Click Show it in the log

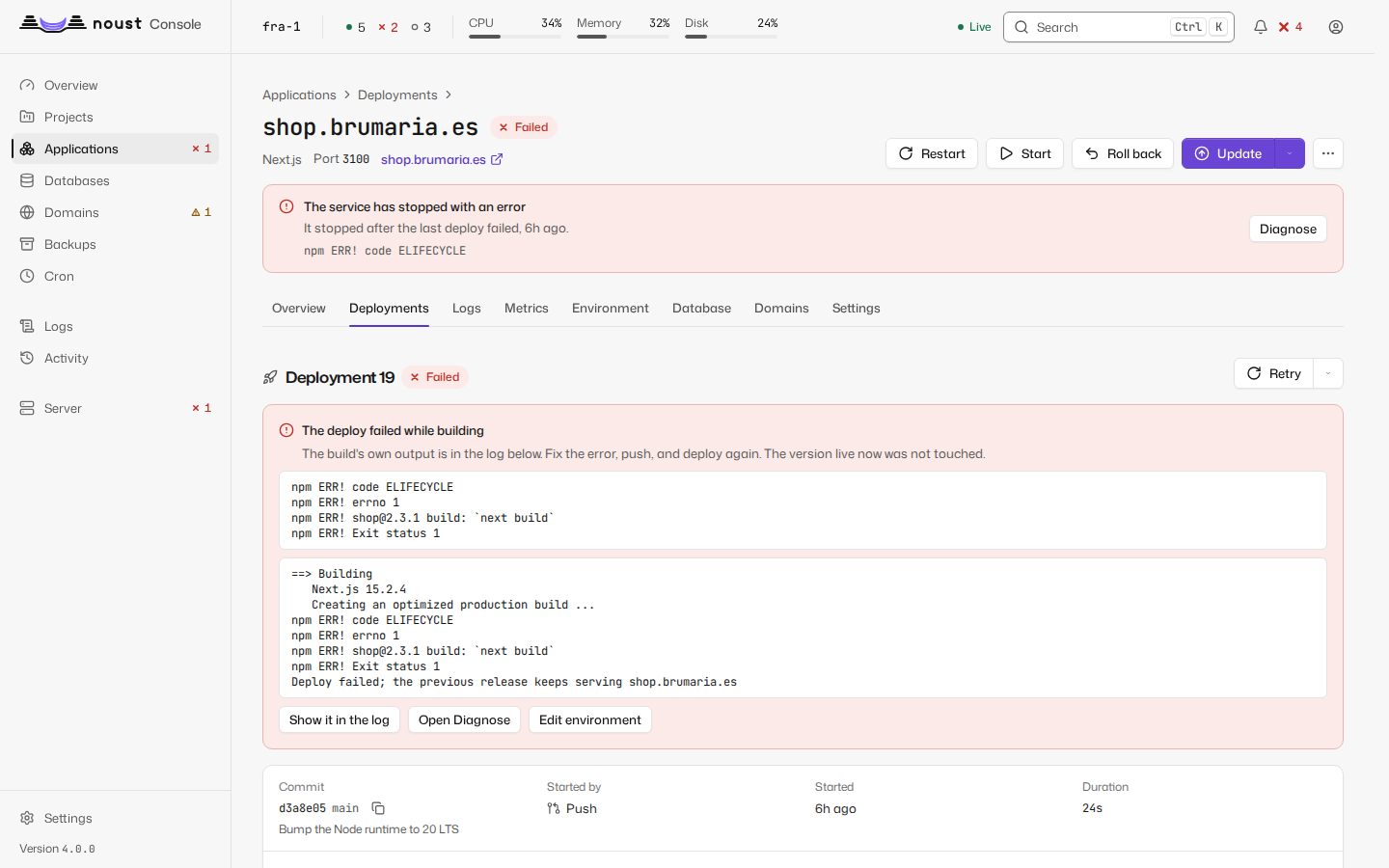340,719
